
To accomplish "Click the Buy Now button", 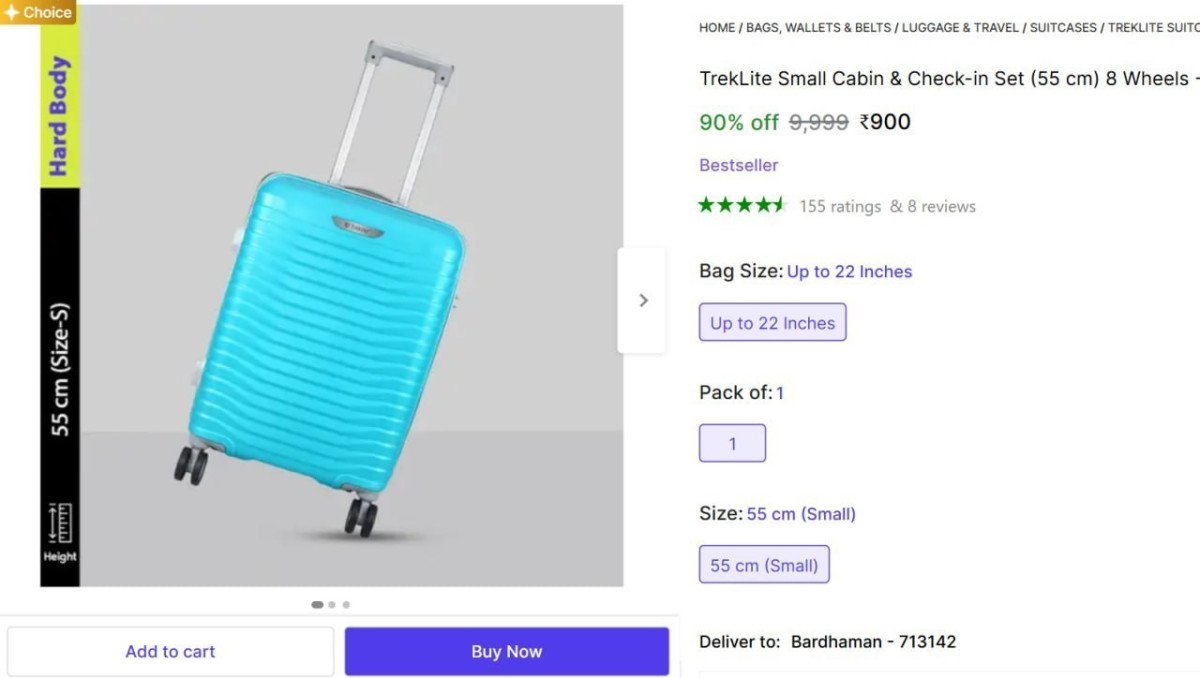I will 506,651.
